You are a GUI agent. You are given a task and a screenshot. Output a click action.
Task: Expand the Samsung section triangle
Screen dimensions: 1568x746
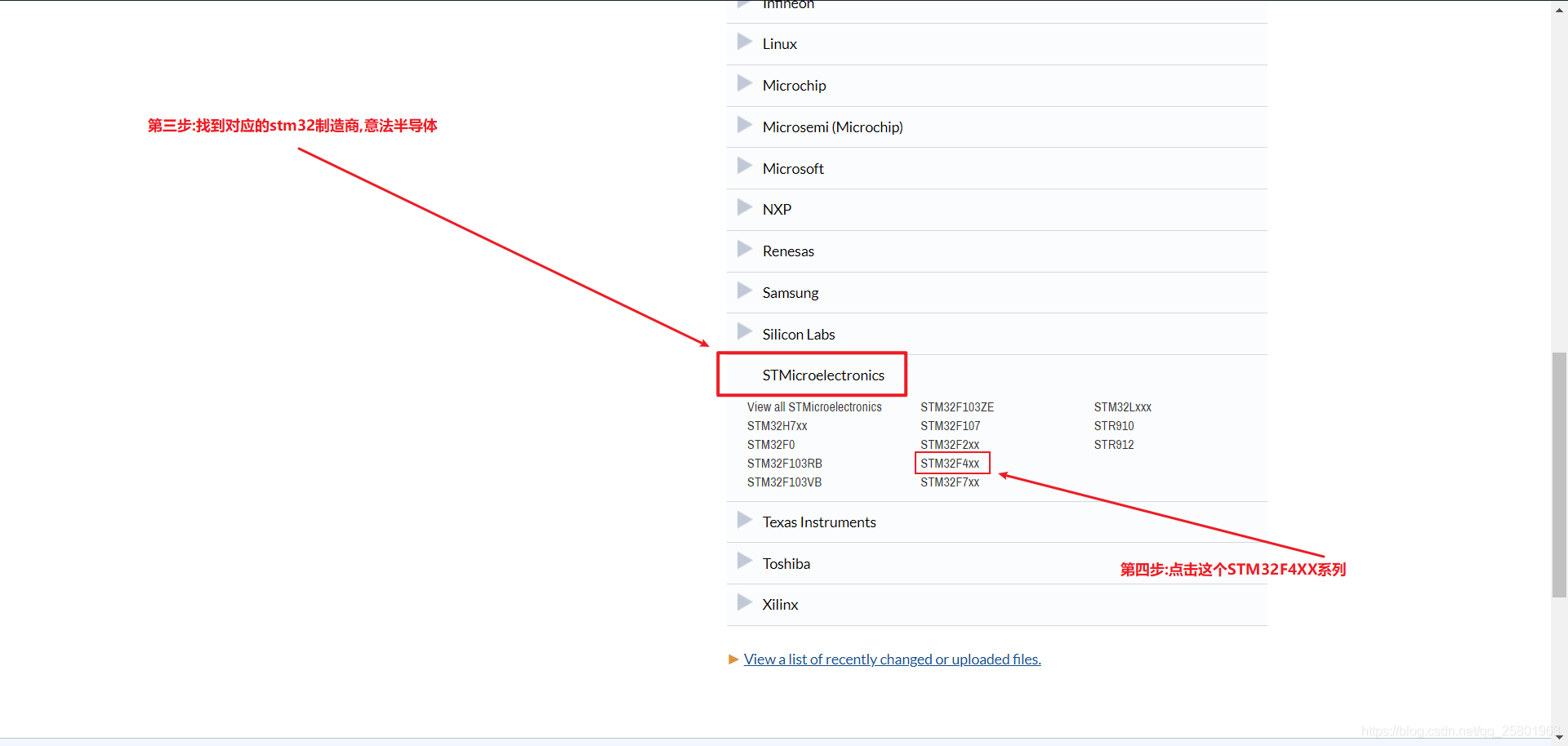744,291
